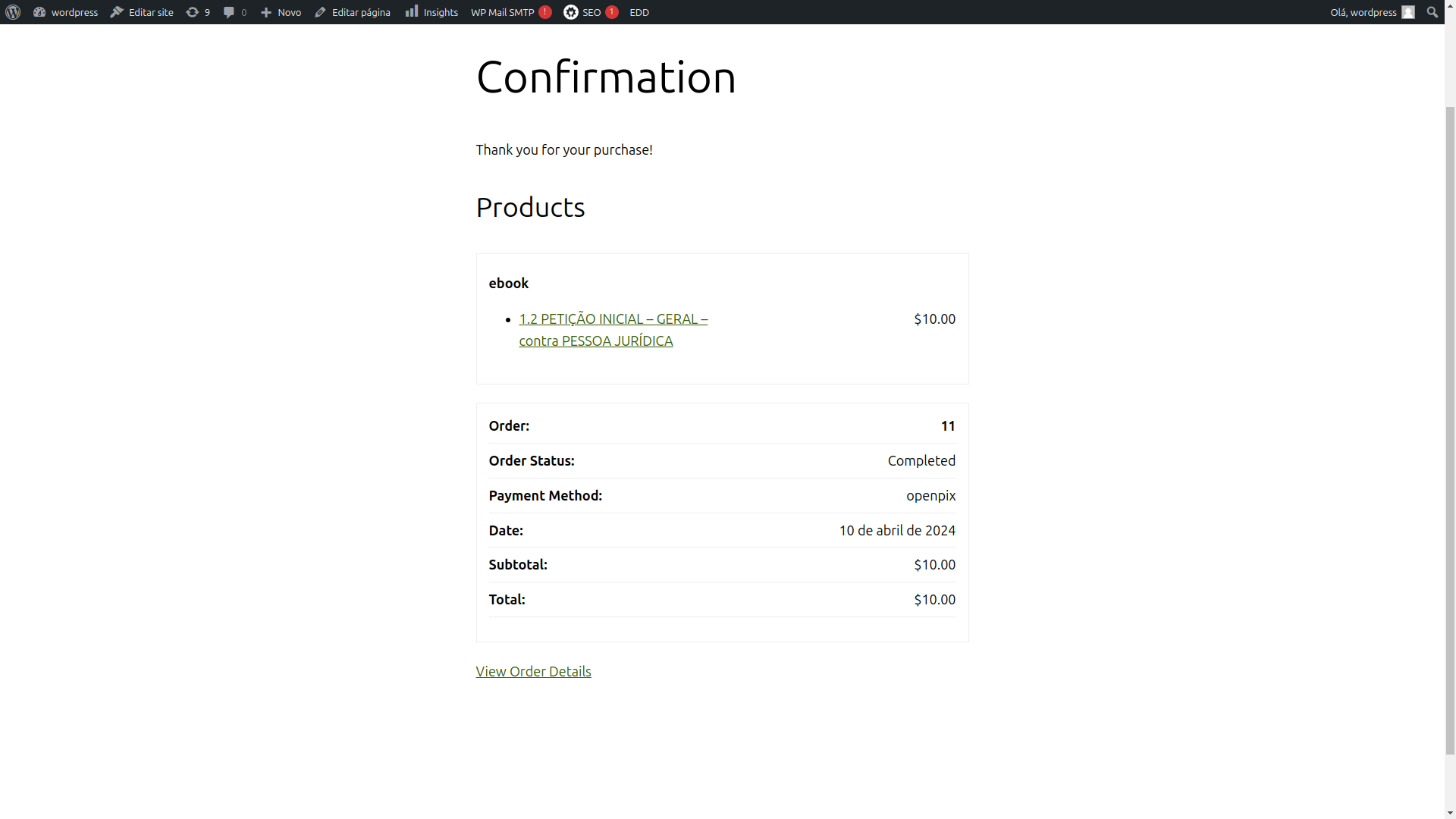Screen dimensions: 1456x819
Task: Click the plus Novo item
Action: (281, 12)
